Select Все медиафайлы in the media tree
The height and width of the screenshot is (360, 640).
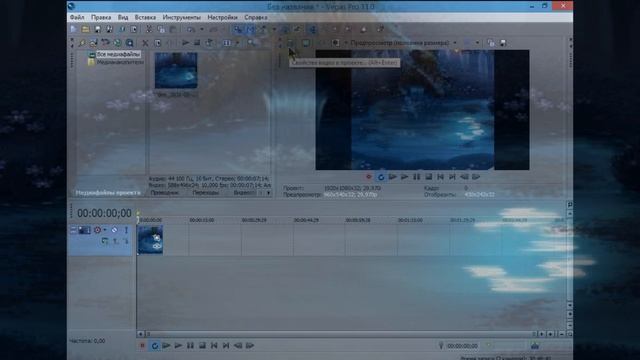[x=118, y=54]
